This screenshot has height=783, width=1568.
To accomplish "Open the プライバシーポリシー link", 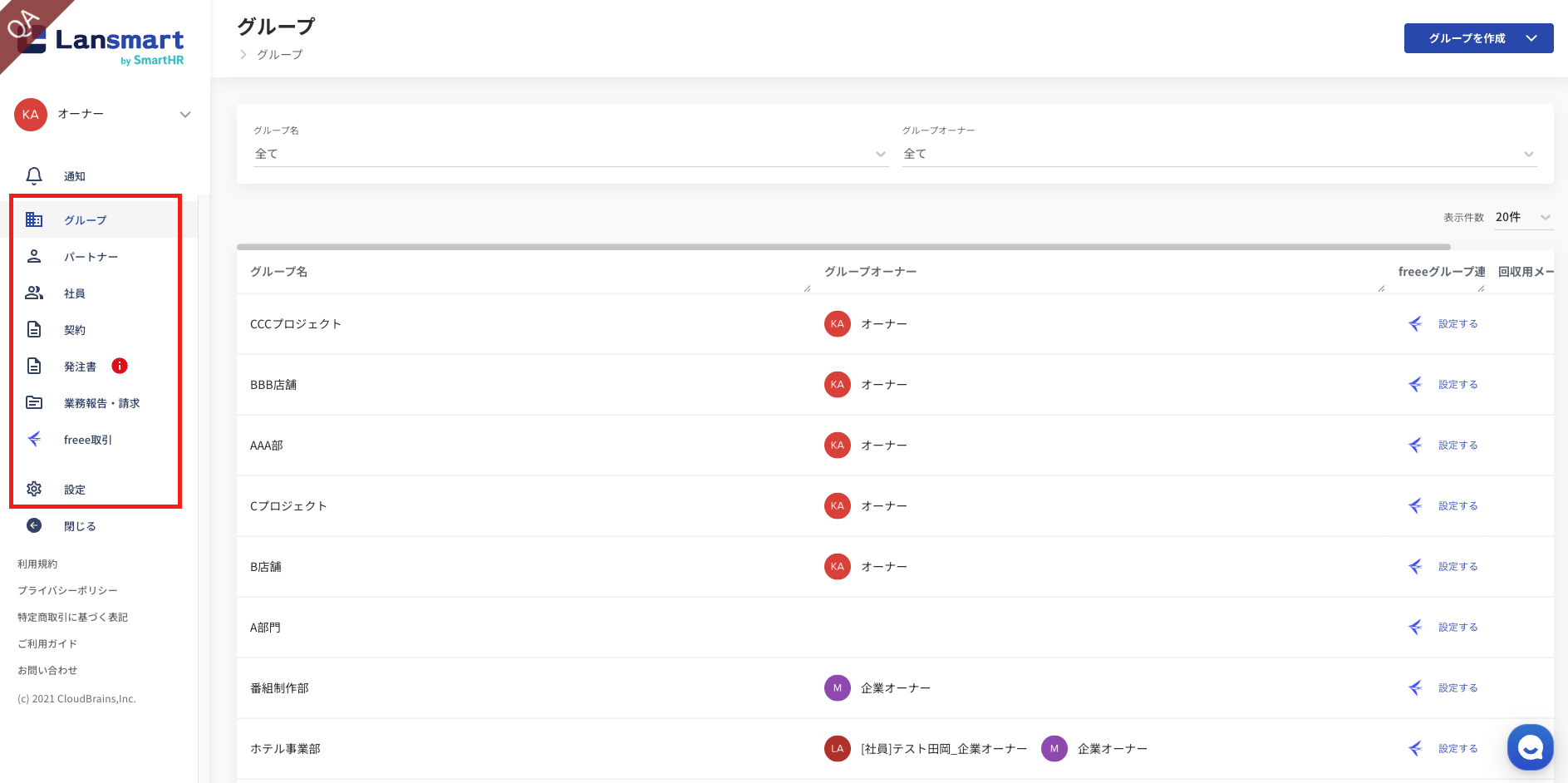I will tap(67, 590).
